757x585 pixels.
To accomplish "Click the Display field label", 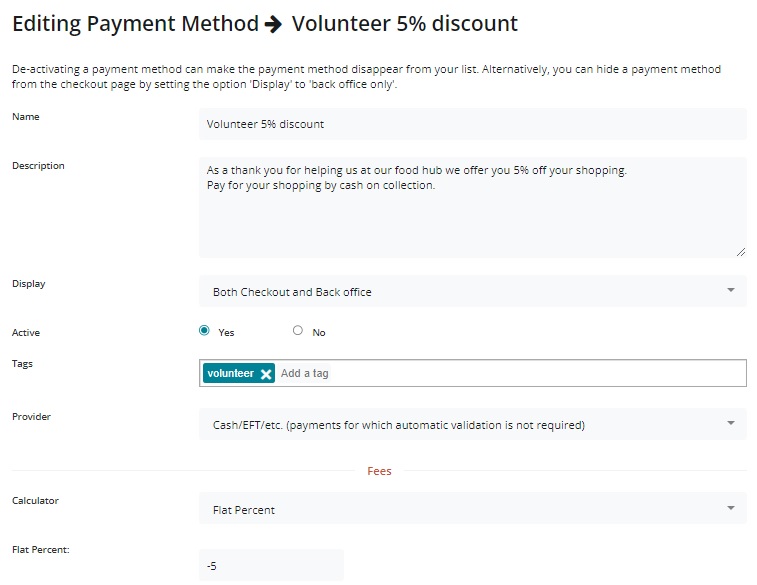I will tap(29, 283).
